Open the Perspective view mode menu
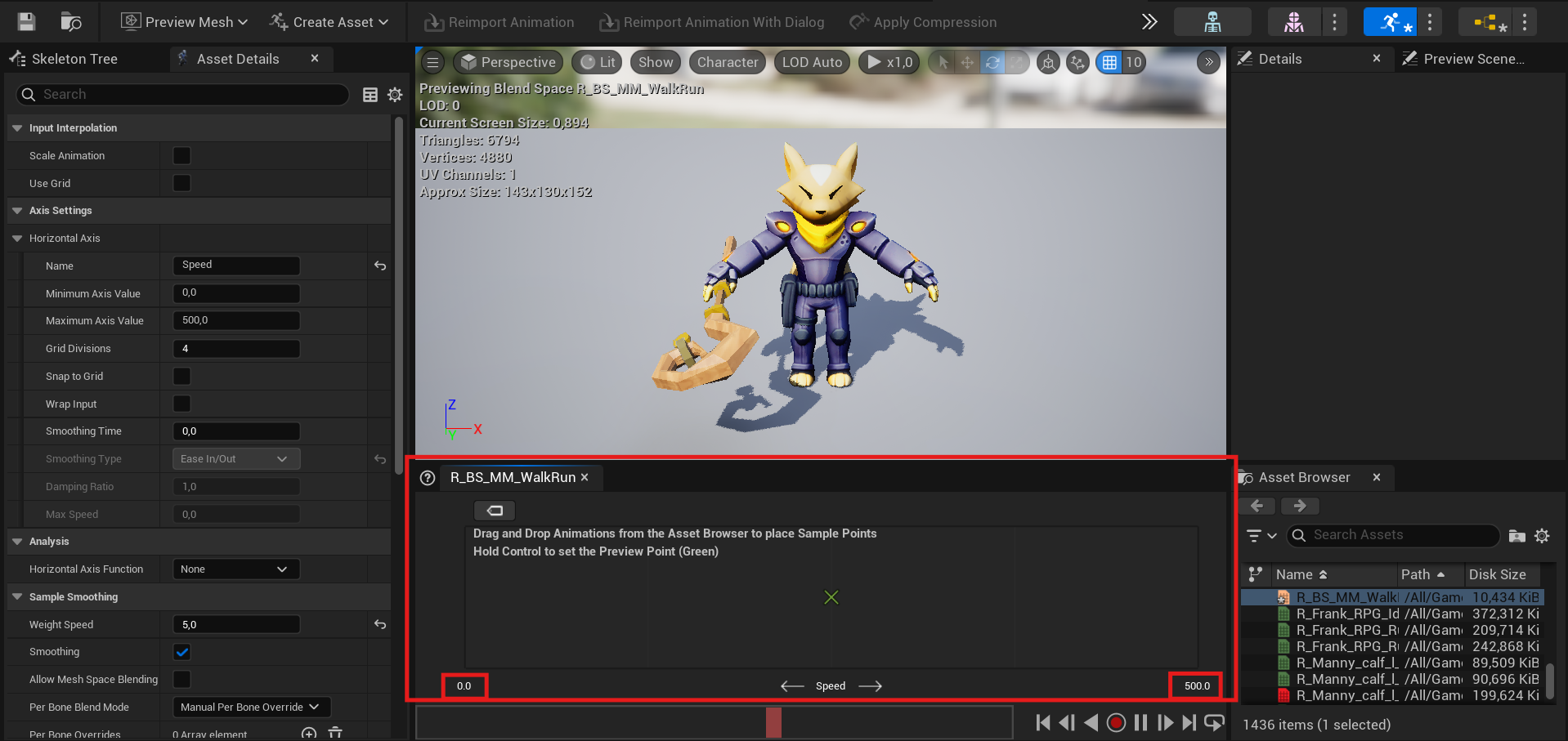The image size is (1568, 741). coord(508,62)
